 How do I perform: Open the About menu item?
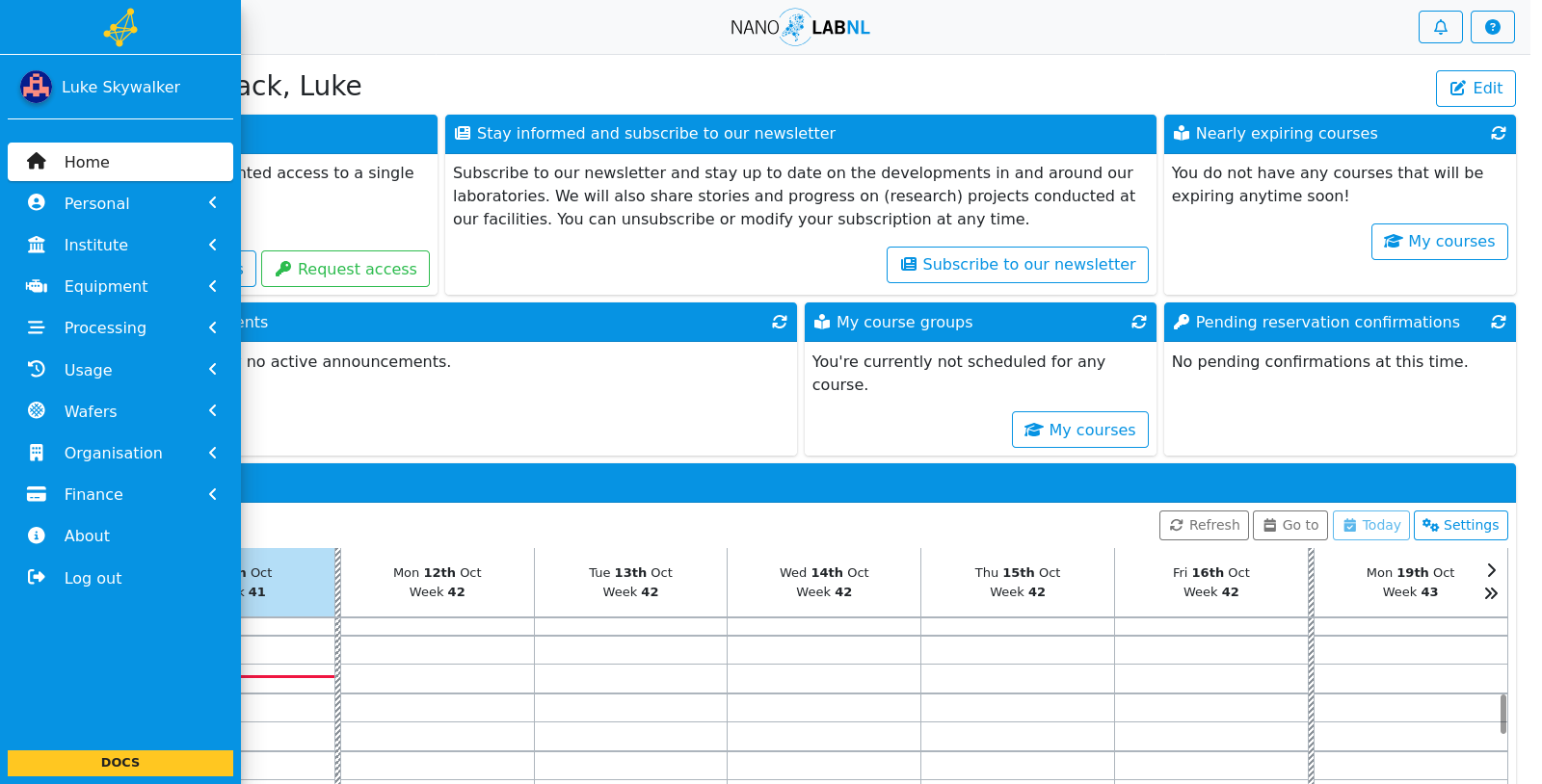tap(120, 536)
